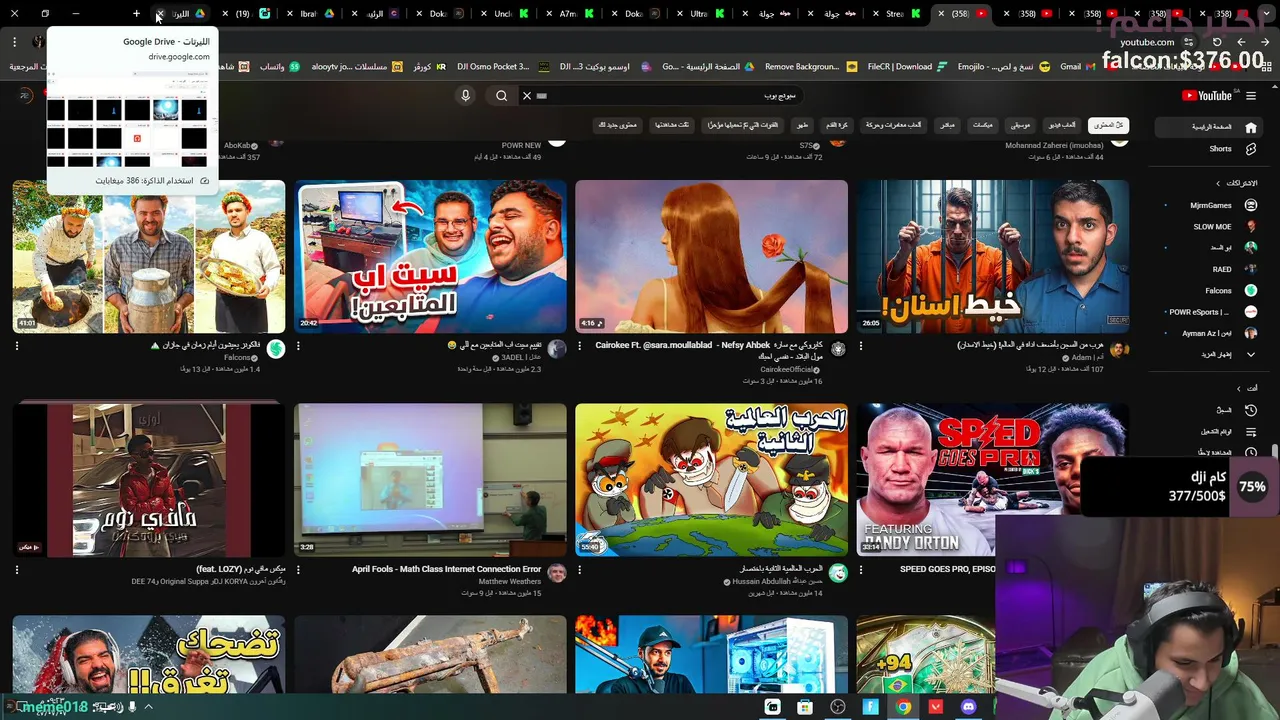Screen dimensions: 1280x720
Task: Open more options for Cairokee video
Action: click(580, 346)
